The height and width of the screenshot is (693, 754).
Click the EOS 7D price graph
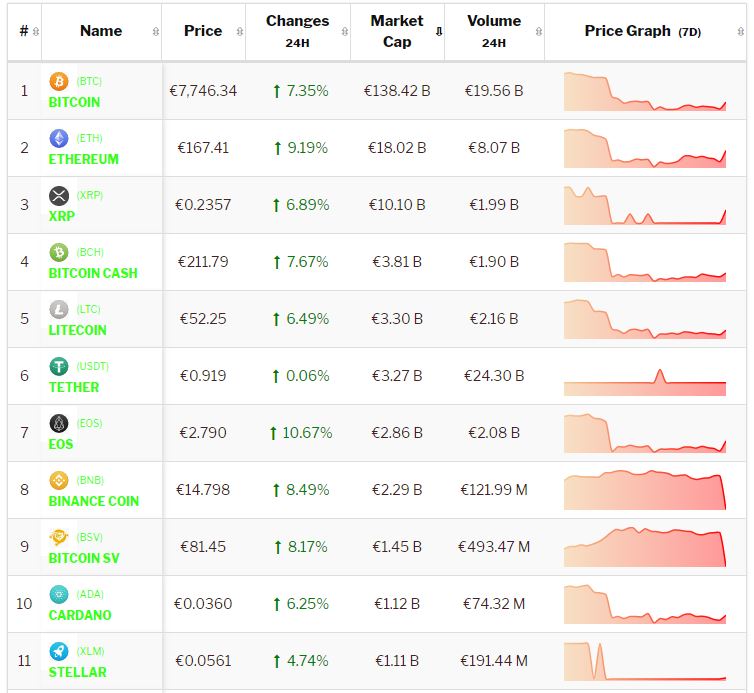pos(645,434)
